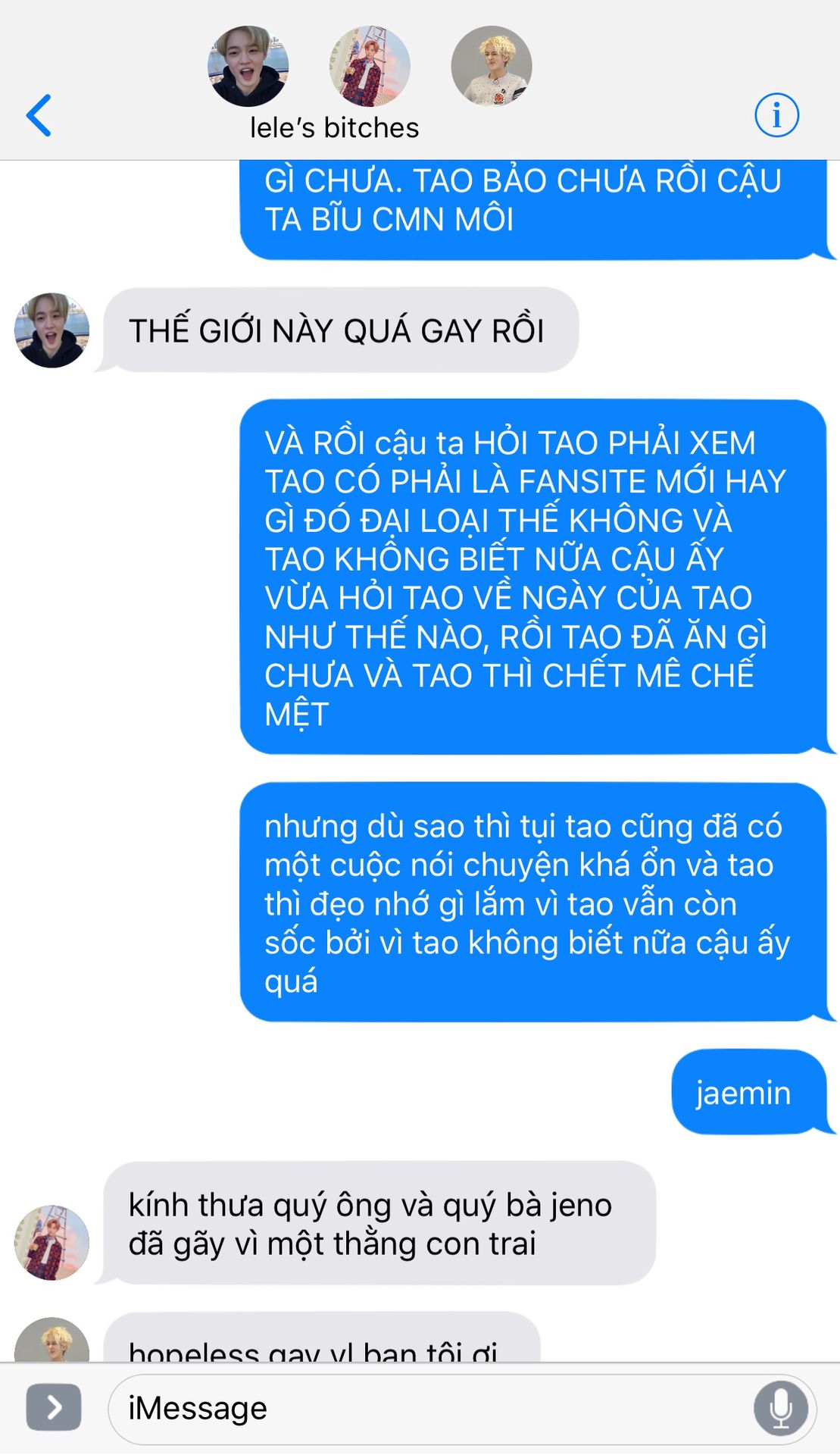
Task: Open middle group member avatar in header
Action: click(370, 67)
